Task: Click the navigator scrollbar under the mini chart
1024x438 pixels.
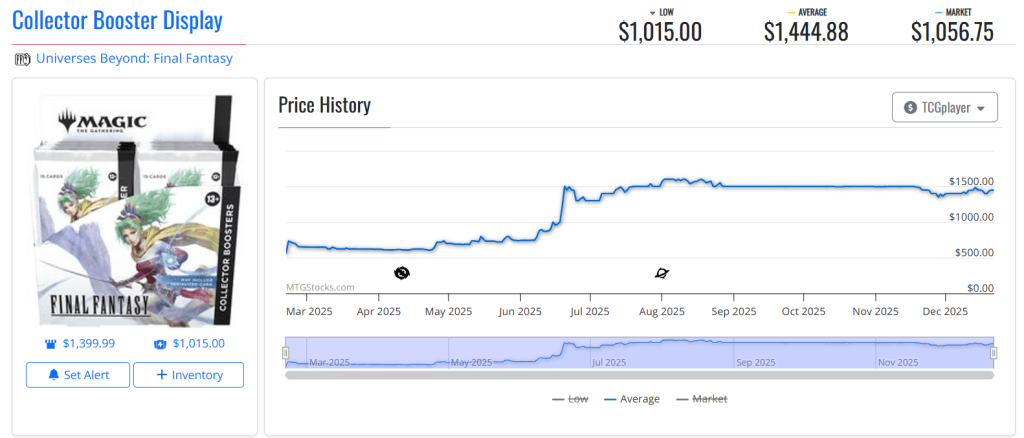Action: (x=639, y=375)
